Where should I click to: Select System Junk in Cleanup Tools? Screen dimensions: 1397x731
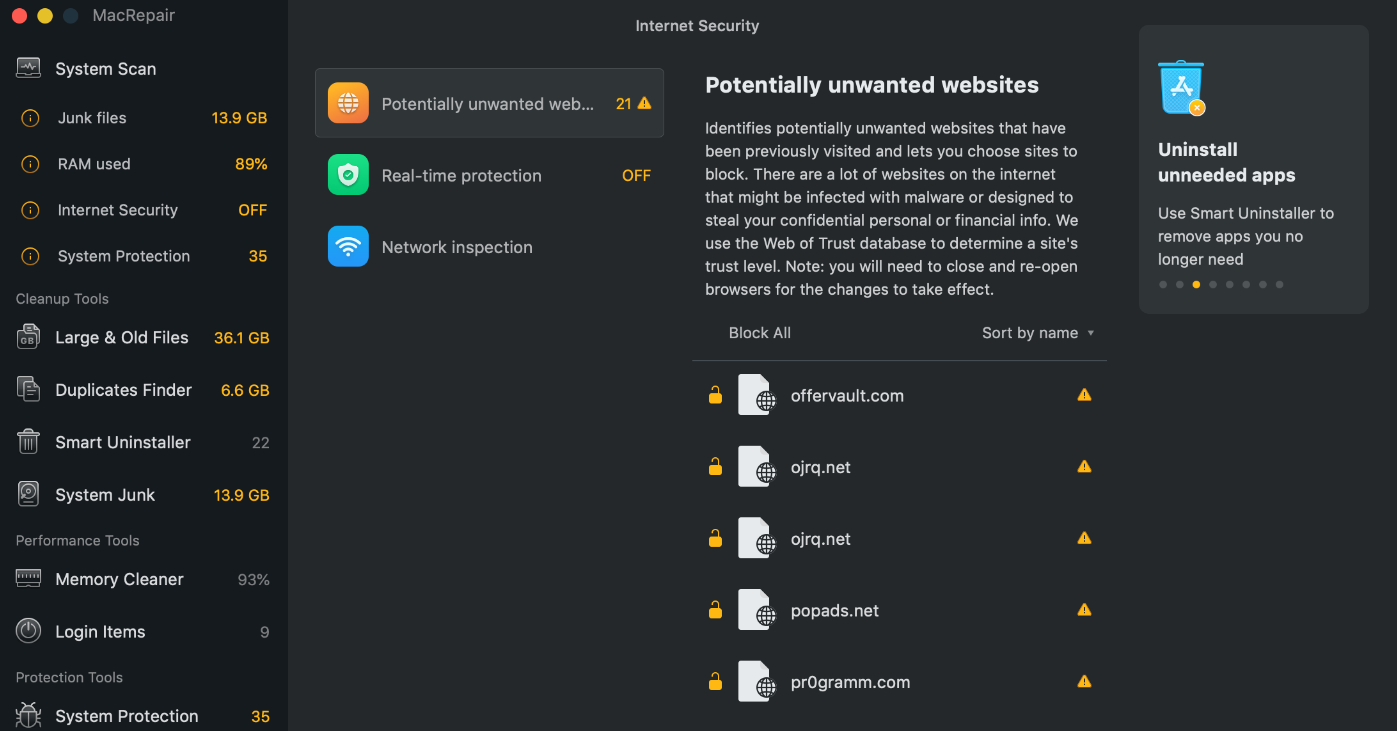pos(105,495)
